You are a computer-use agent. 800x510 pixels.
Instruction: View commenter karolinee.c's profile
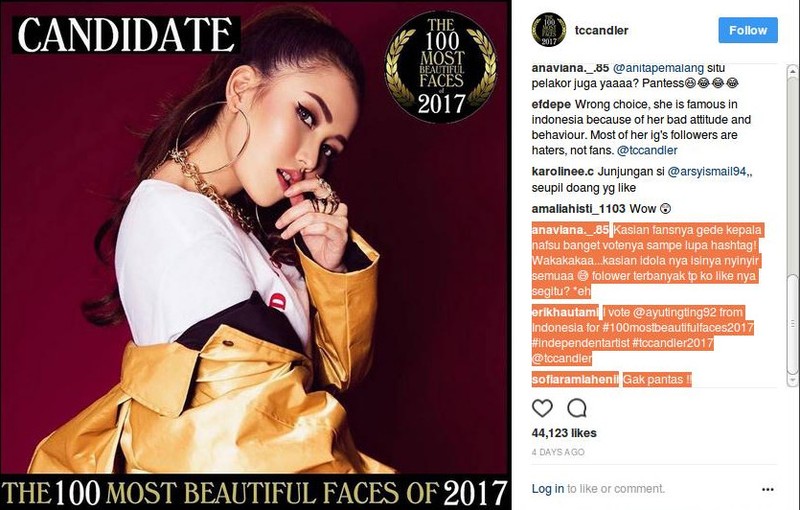pyautogui.click(x=562, y=172)
